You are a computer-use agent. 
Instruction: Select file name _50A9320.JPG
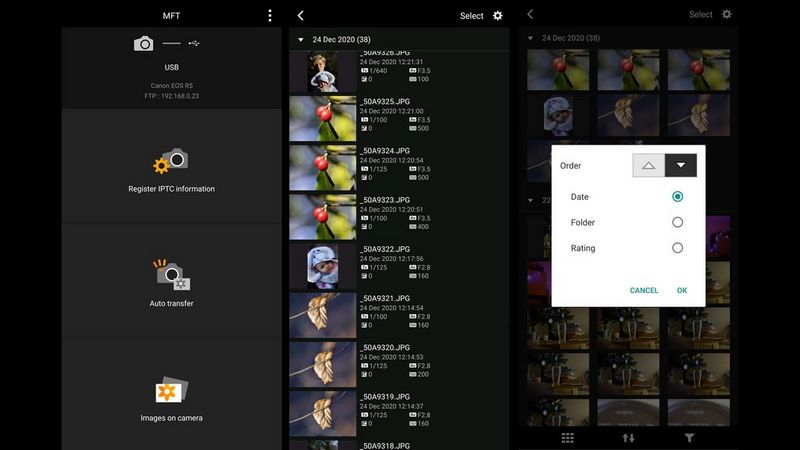click(385, 347)
